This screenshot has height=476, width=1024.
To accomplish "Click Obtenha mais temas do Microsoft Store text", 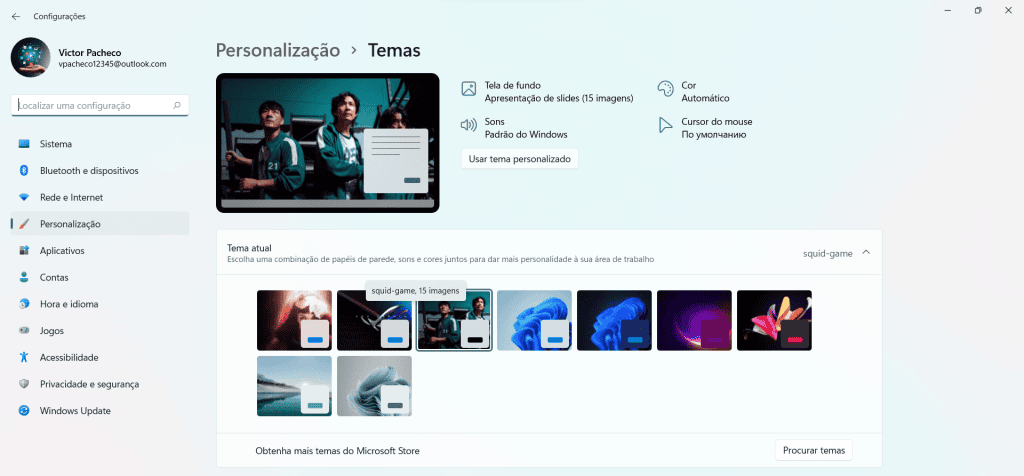I will point(337,451).
